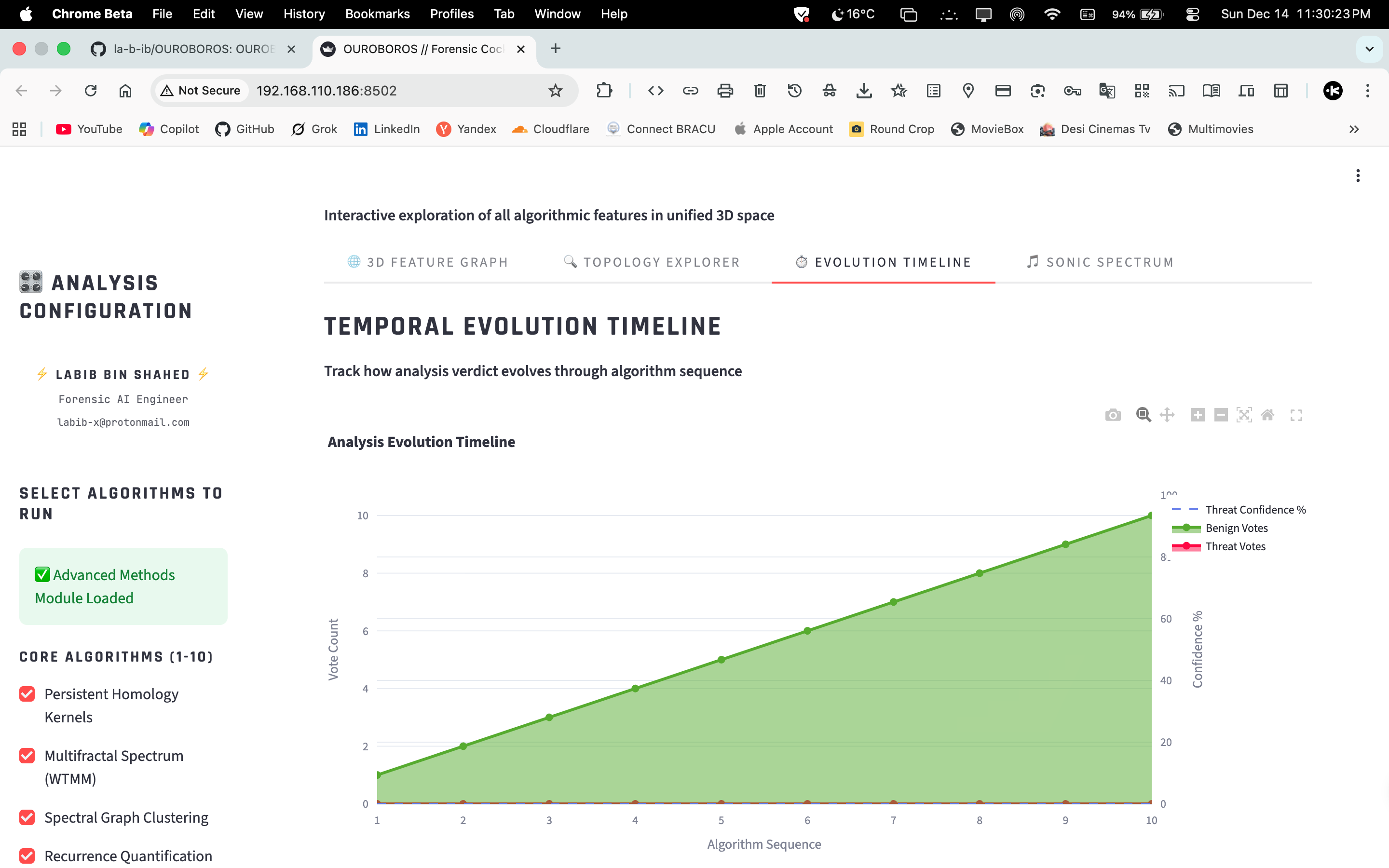Open the Sonic Spectrum tab
The image size is (1389, 868).
[x=1100, y=262]
